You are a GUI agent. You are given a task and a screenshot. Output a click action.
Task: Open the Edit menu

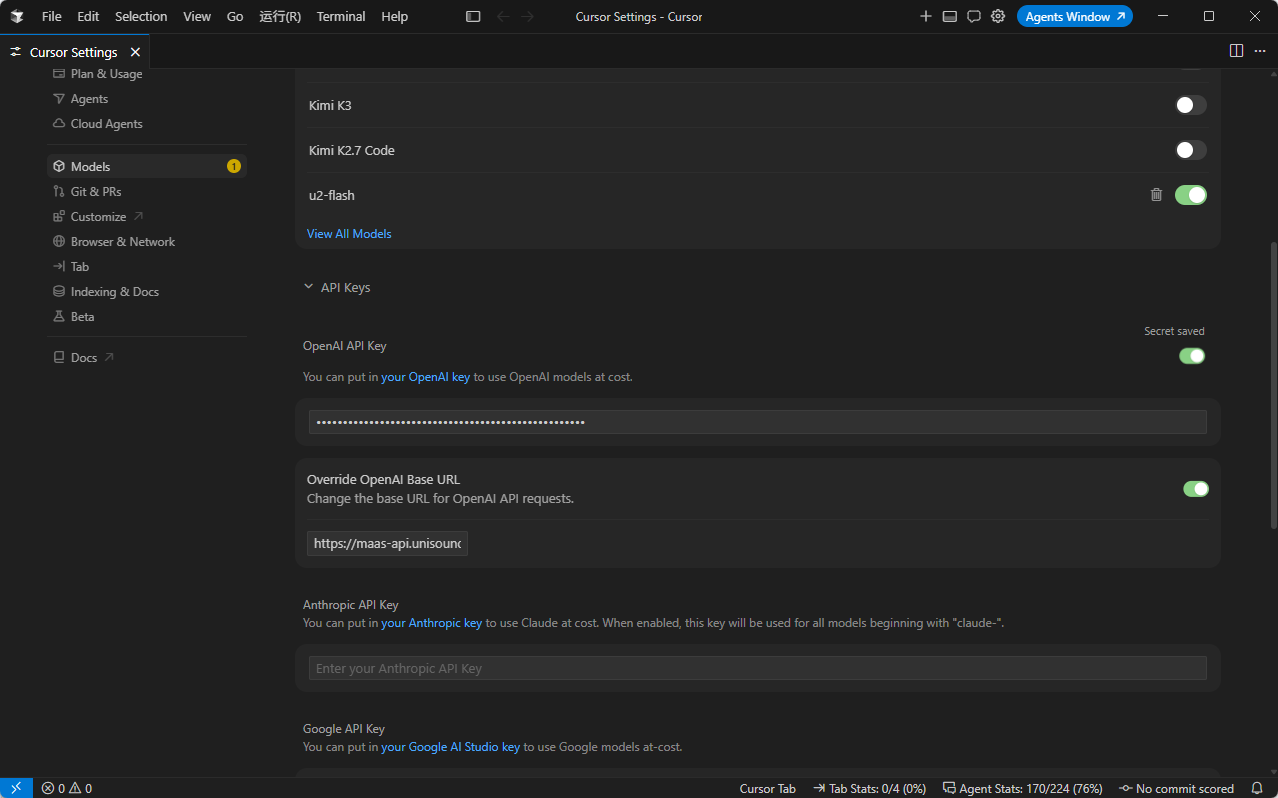(88, 17)
